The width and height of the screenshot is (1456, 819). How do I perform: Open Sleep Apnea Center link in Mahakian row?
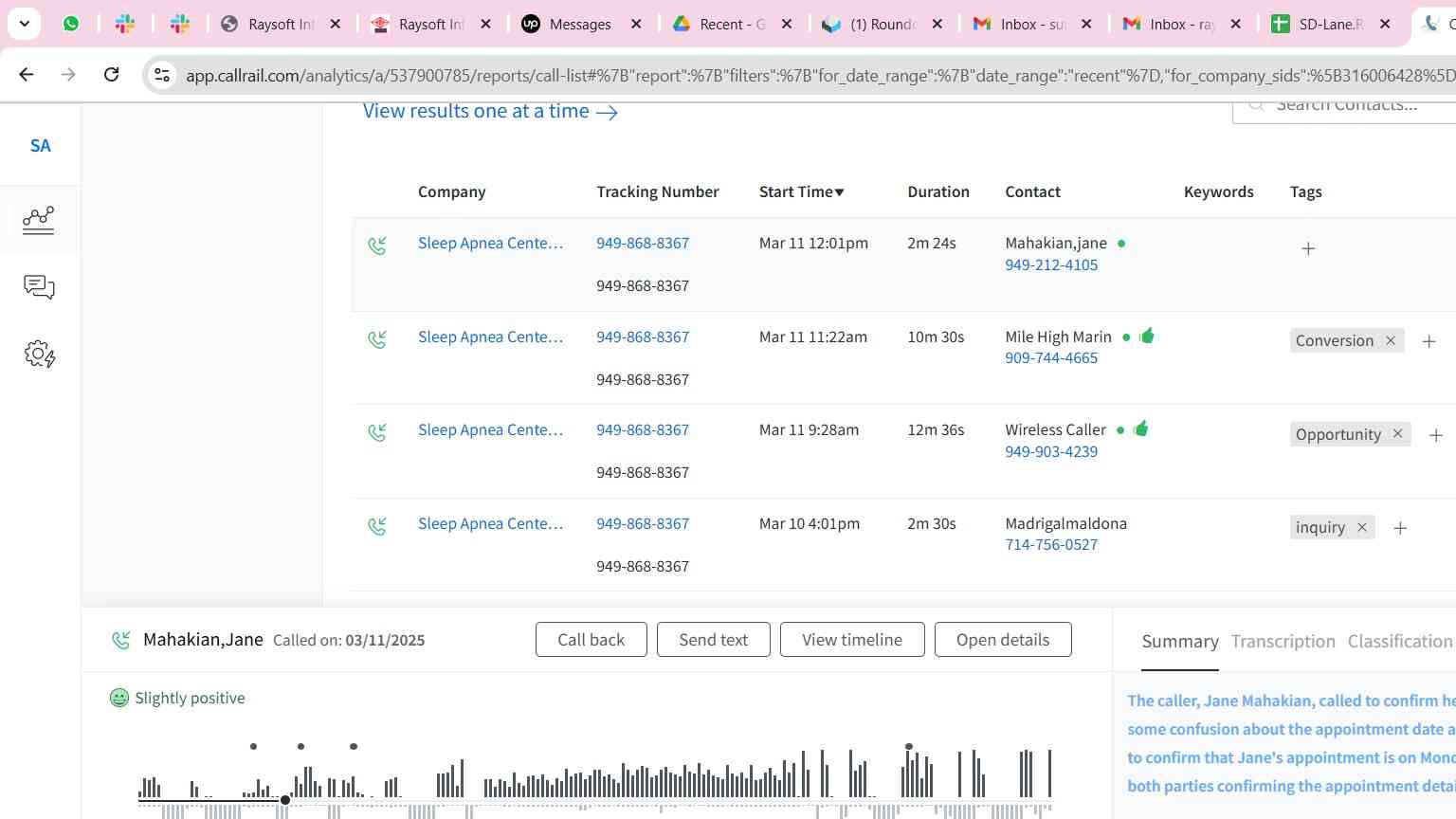click(491, 243)
